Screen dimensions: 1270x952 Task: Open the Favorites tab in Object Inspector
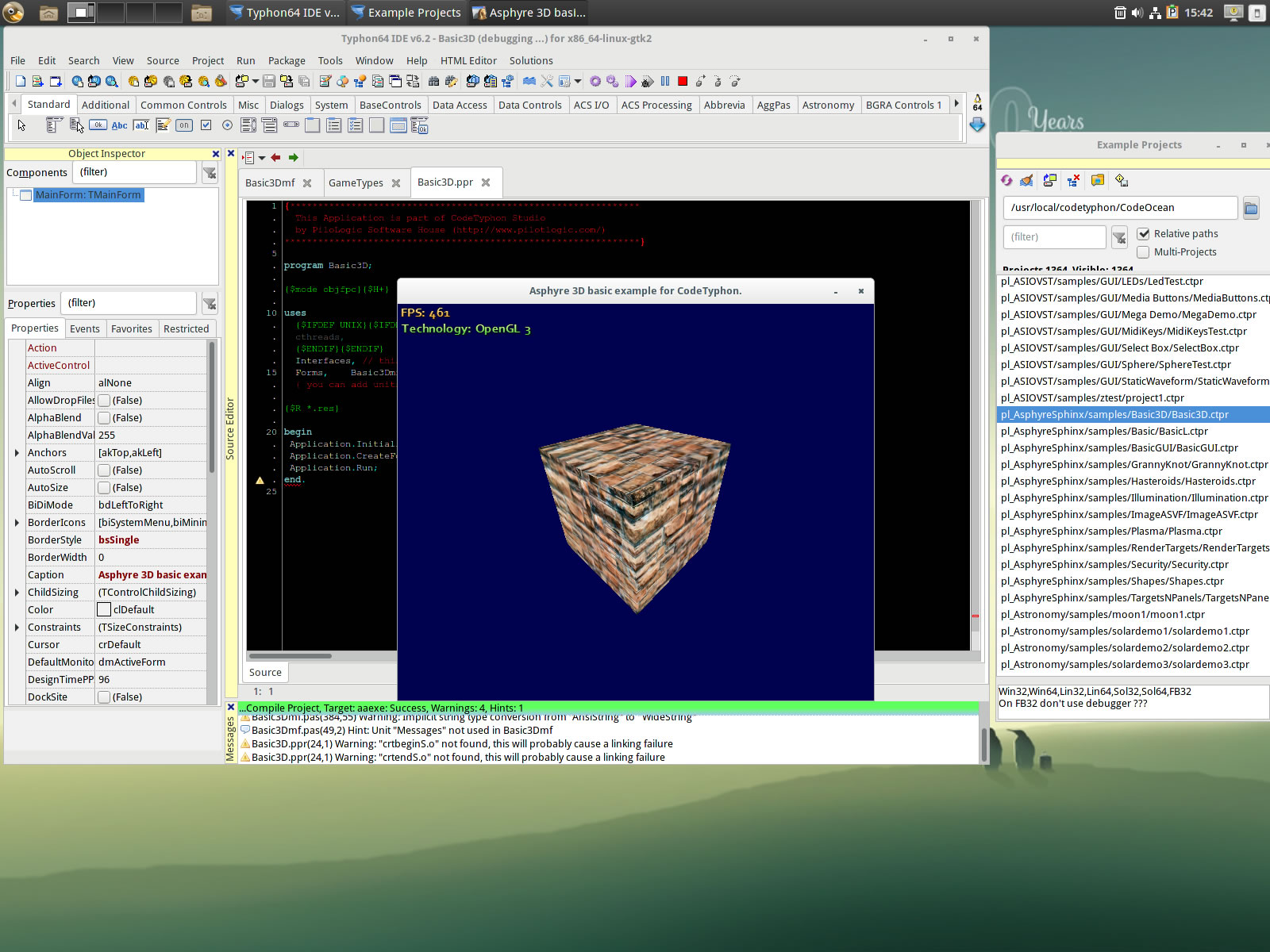point(132,329)
